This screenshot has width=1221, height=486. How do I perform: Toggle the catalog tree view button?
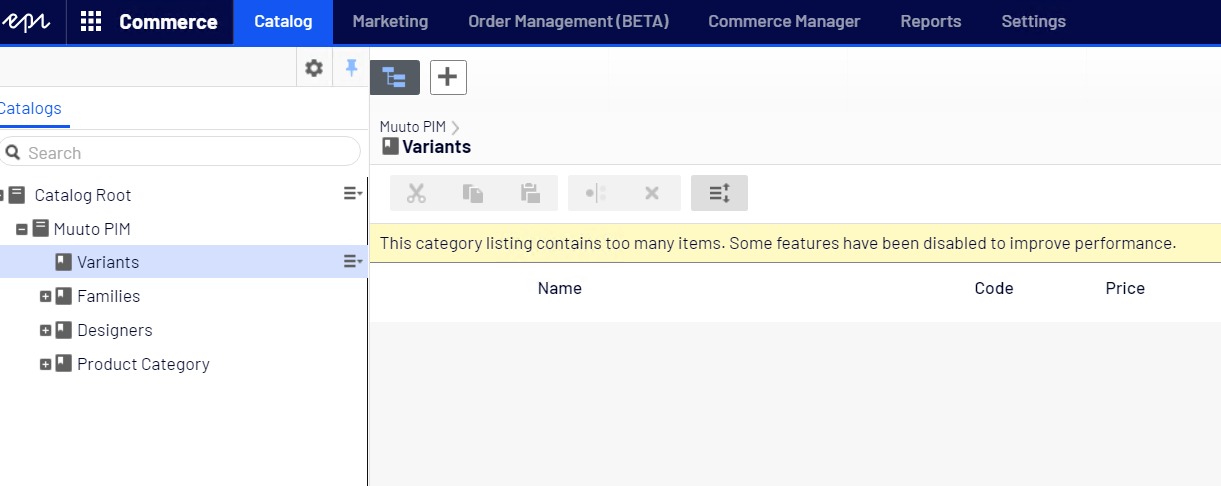395,77
